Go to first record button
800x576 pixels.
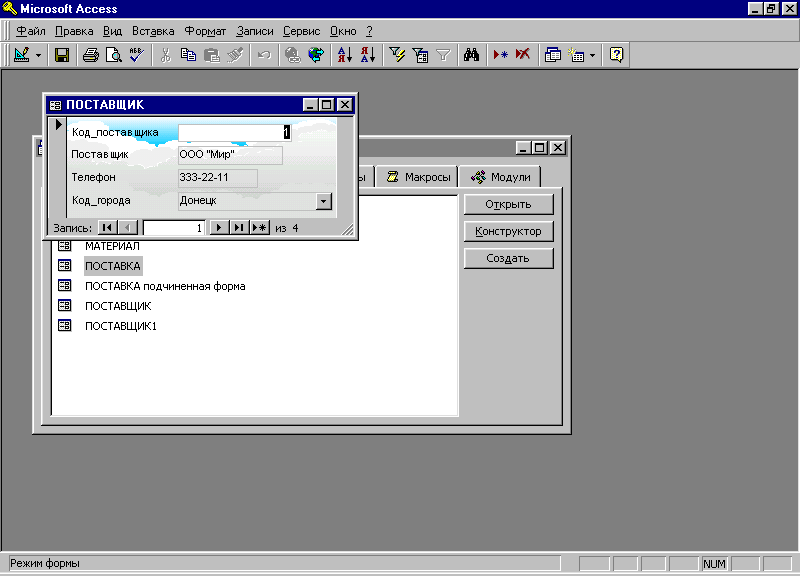coord(107,228)
